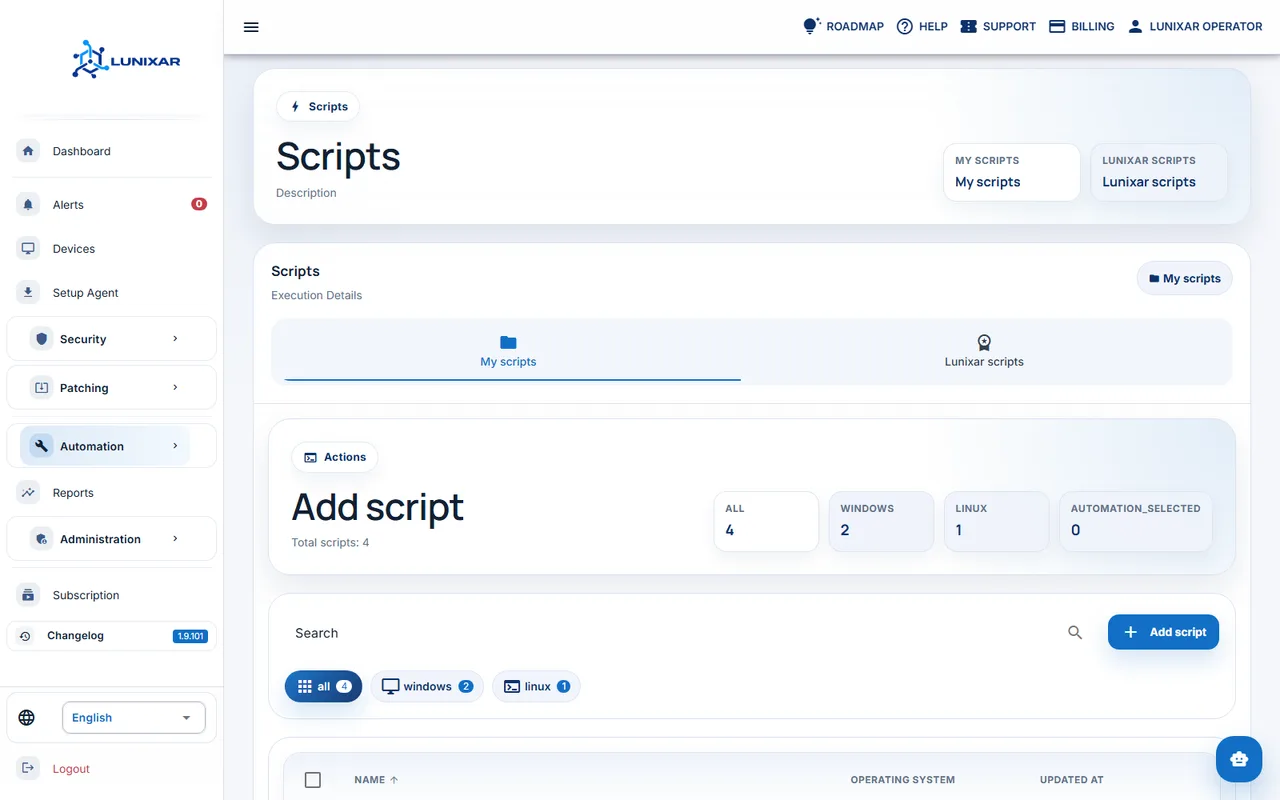Screen dimensions: 1280x800
Task: Click the UPDATED AT column header
Action: 1072,780
